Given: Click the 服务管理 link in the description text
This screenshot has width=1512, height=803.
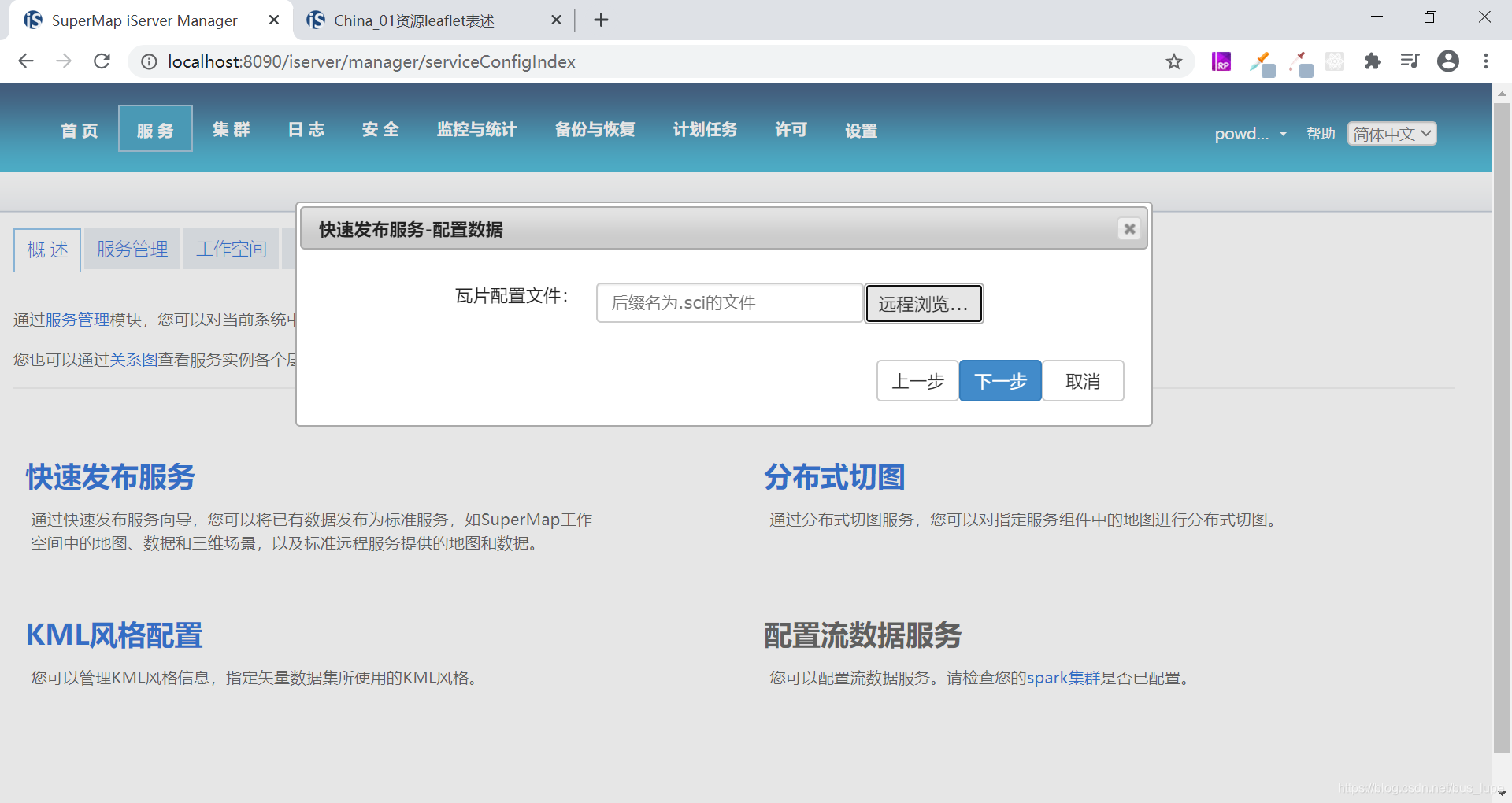Looking at the screenshot, I should click(x=77, y=320).
